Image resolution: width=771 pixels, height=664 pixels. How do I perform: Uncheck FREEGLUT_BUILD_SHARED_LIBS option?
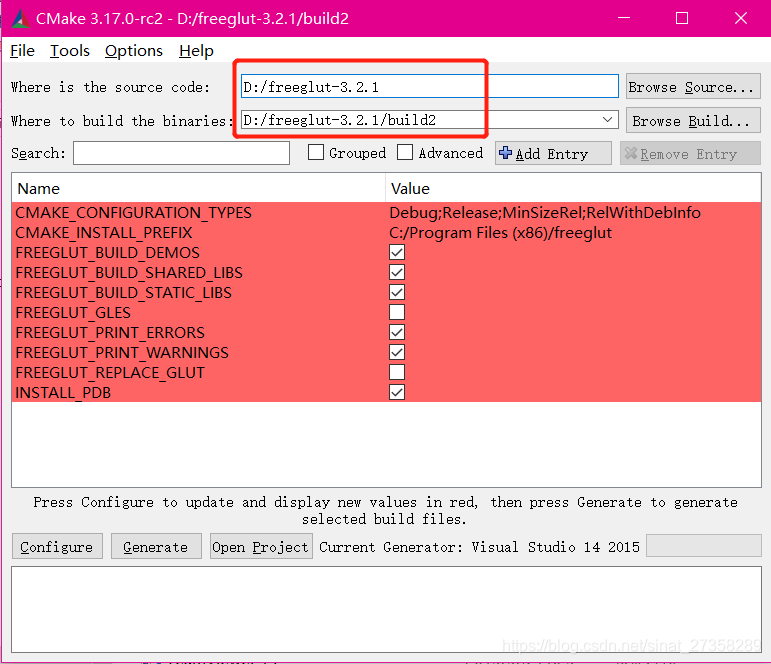(397, 272)
